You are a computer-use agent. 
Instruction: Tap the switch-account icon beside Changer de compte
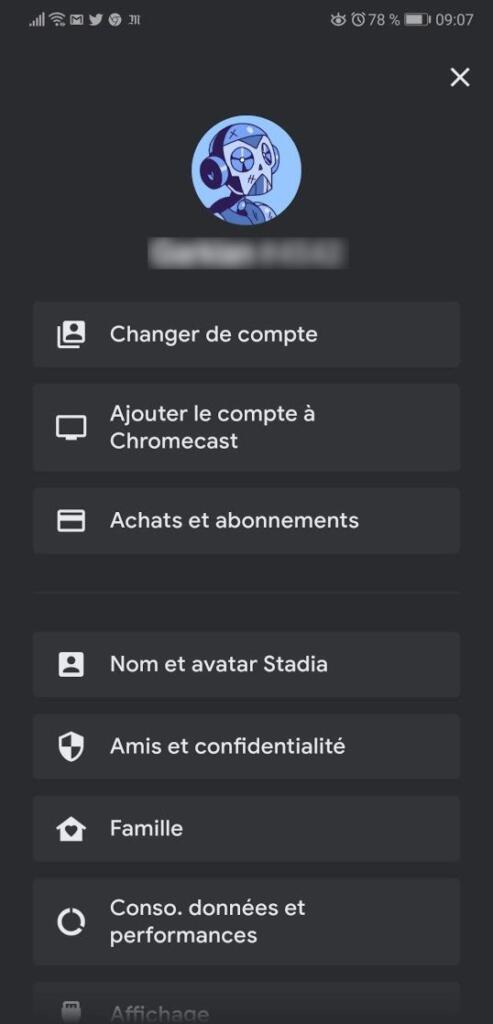pos(71,334)
